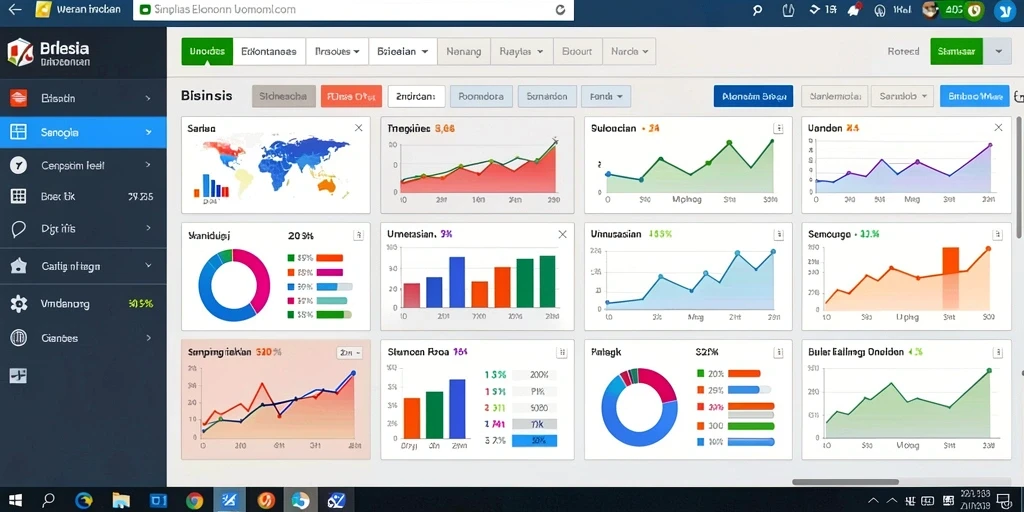This screenshot has height=512, width=1024.
Task: Expand the Catlig nhagn sidebar chevron
Action: [148, 266]
